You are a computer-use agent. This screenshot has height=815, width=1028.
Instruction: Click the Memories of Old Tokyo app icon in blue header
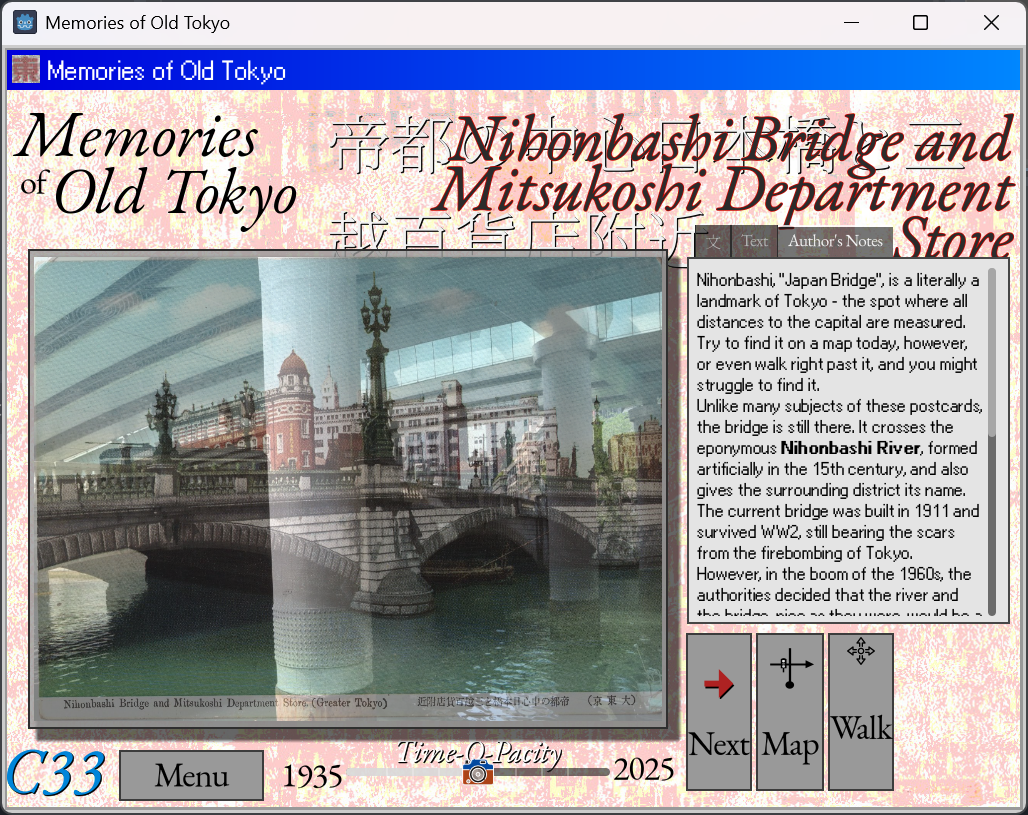click(x=26, y=70)
